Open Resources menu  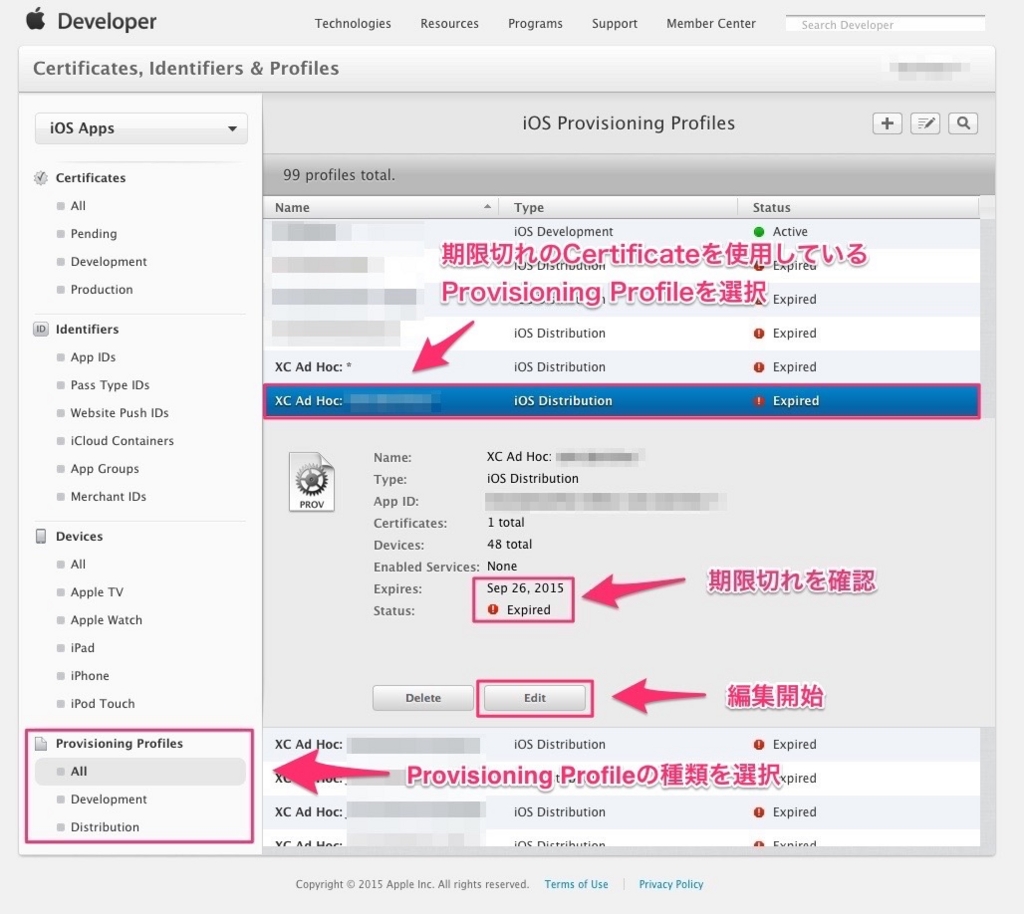point(449,24)
